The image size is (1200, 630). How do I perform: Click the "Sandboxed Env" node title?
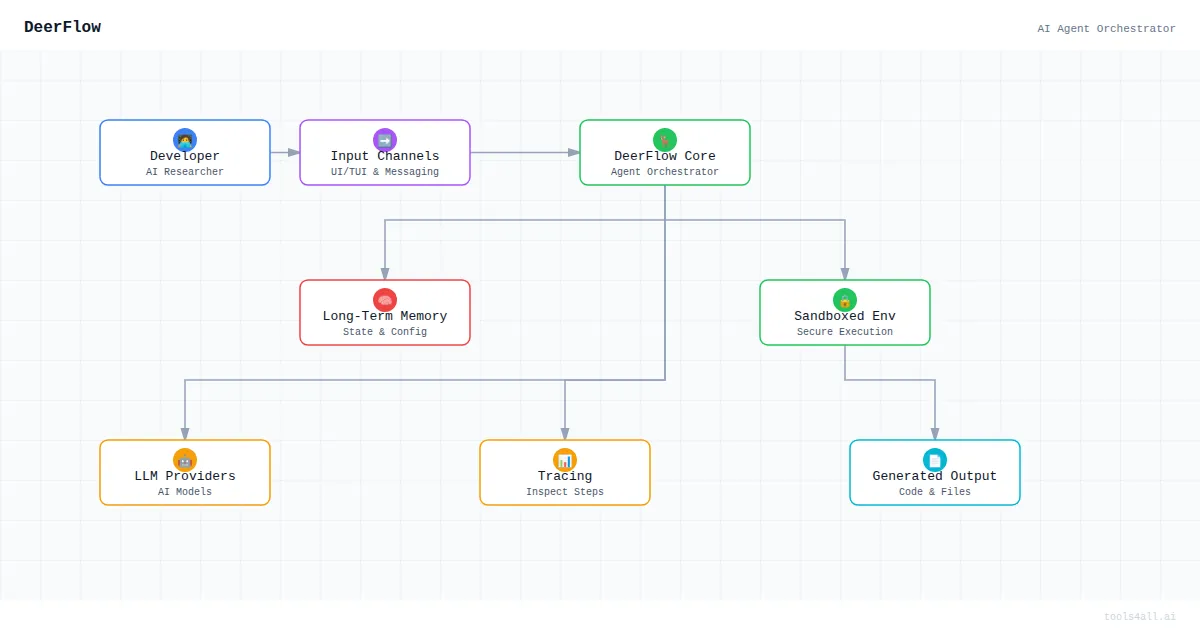click(x=845, y=316)
